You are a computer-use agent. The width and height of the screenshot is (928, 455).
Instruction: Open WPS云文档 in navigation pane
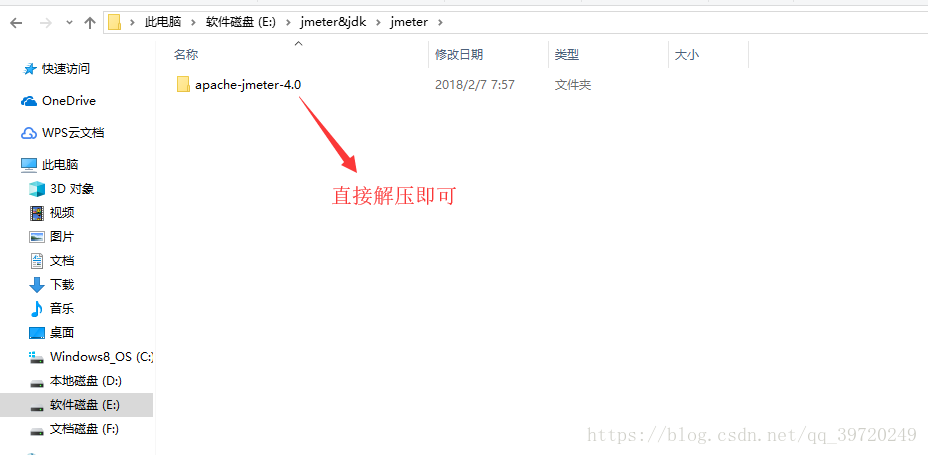pos(63,133)
